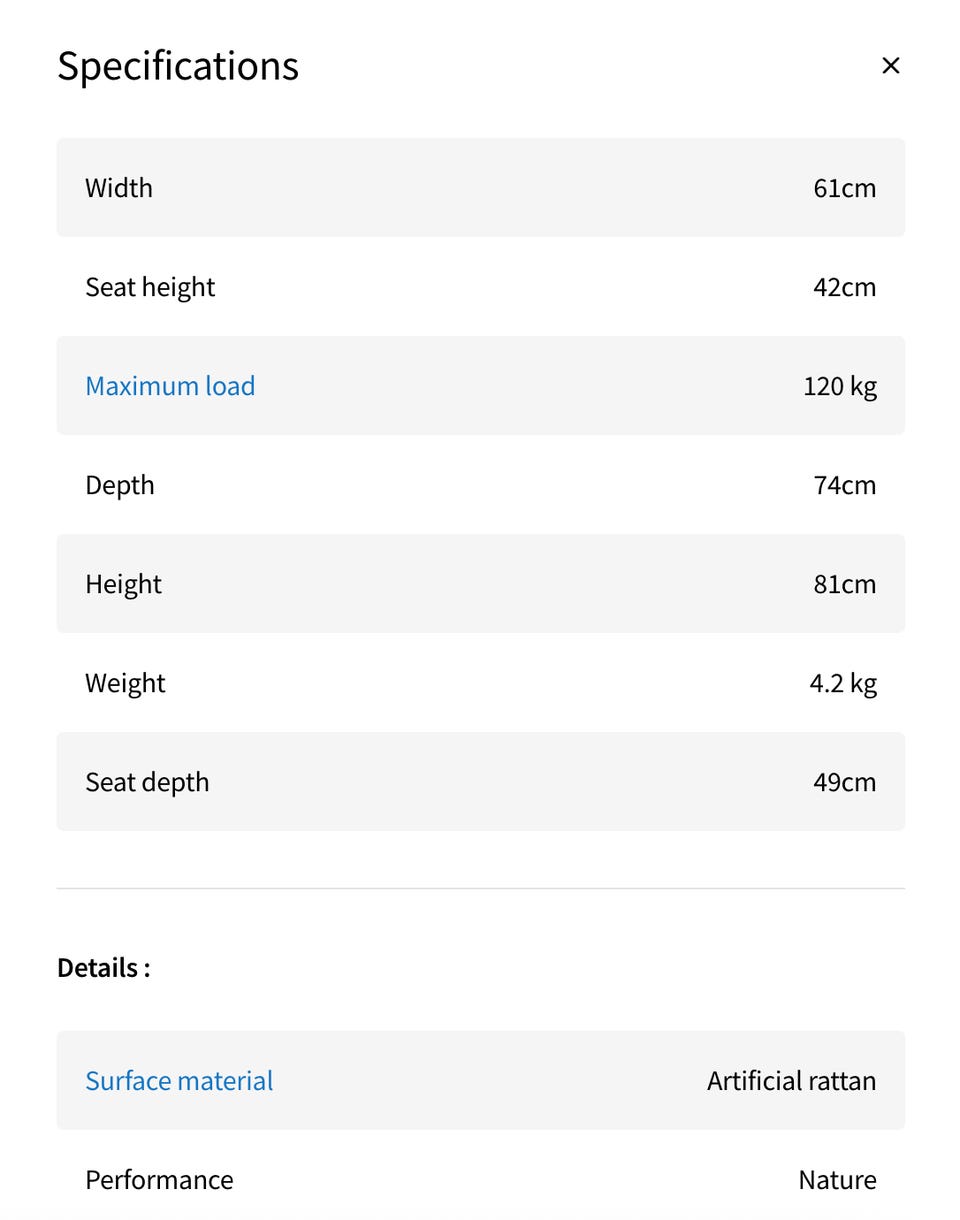Click the 61cm width value
Image resolution: width=960 pixels, height=1220 pixels.
pyautogui.click(x=844, y=188)
